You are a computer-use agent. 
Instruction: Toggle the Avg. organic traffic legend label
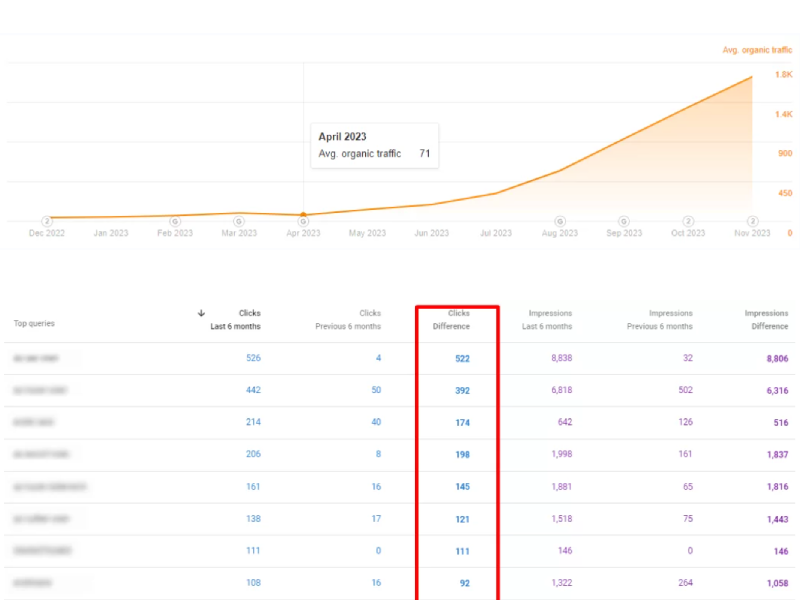click(x=756, y=50)
